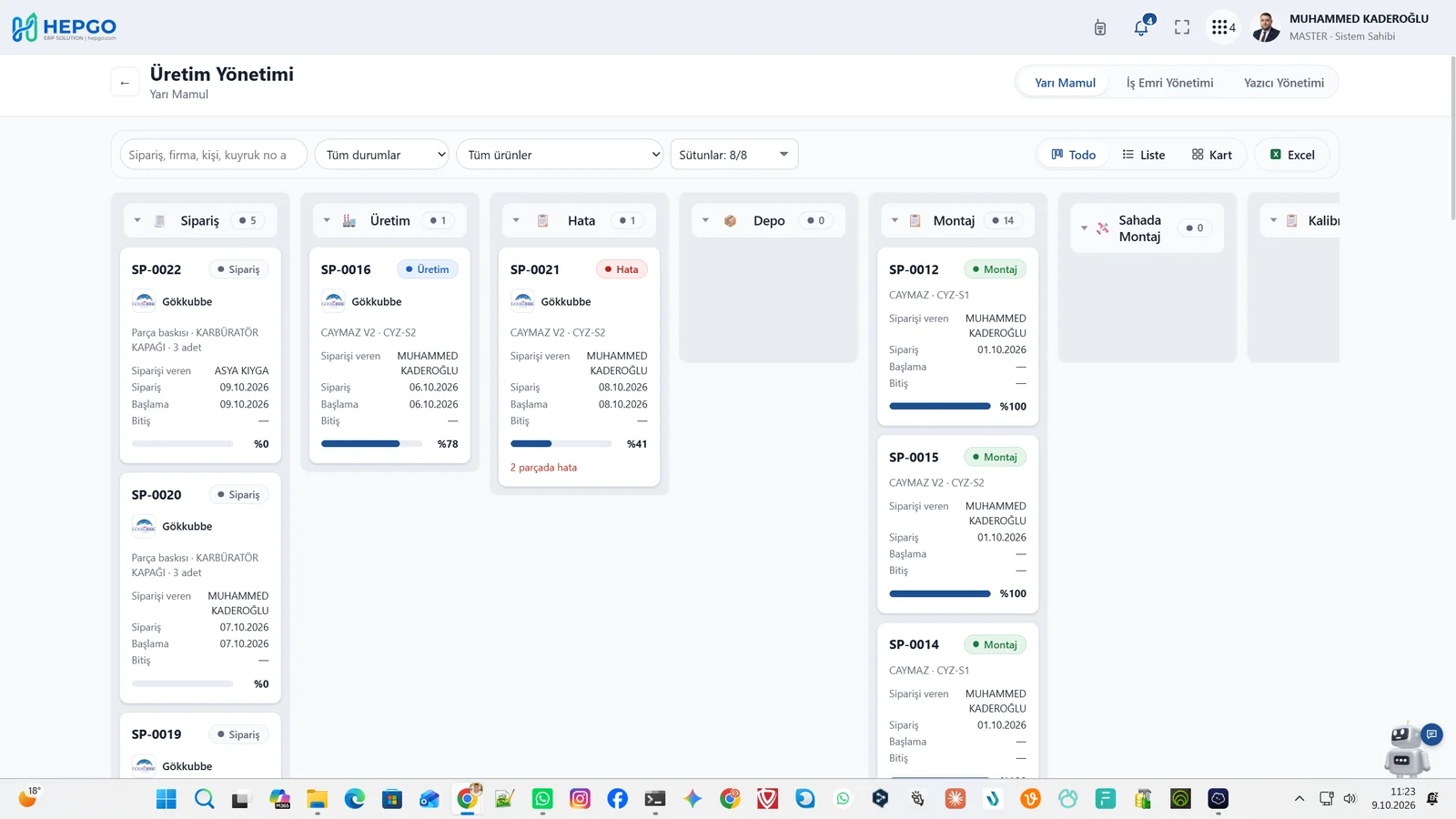Collapse the Üretim column
Screen dimensions: 1456x819
point(327,220)
